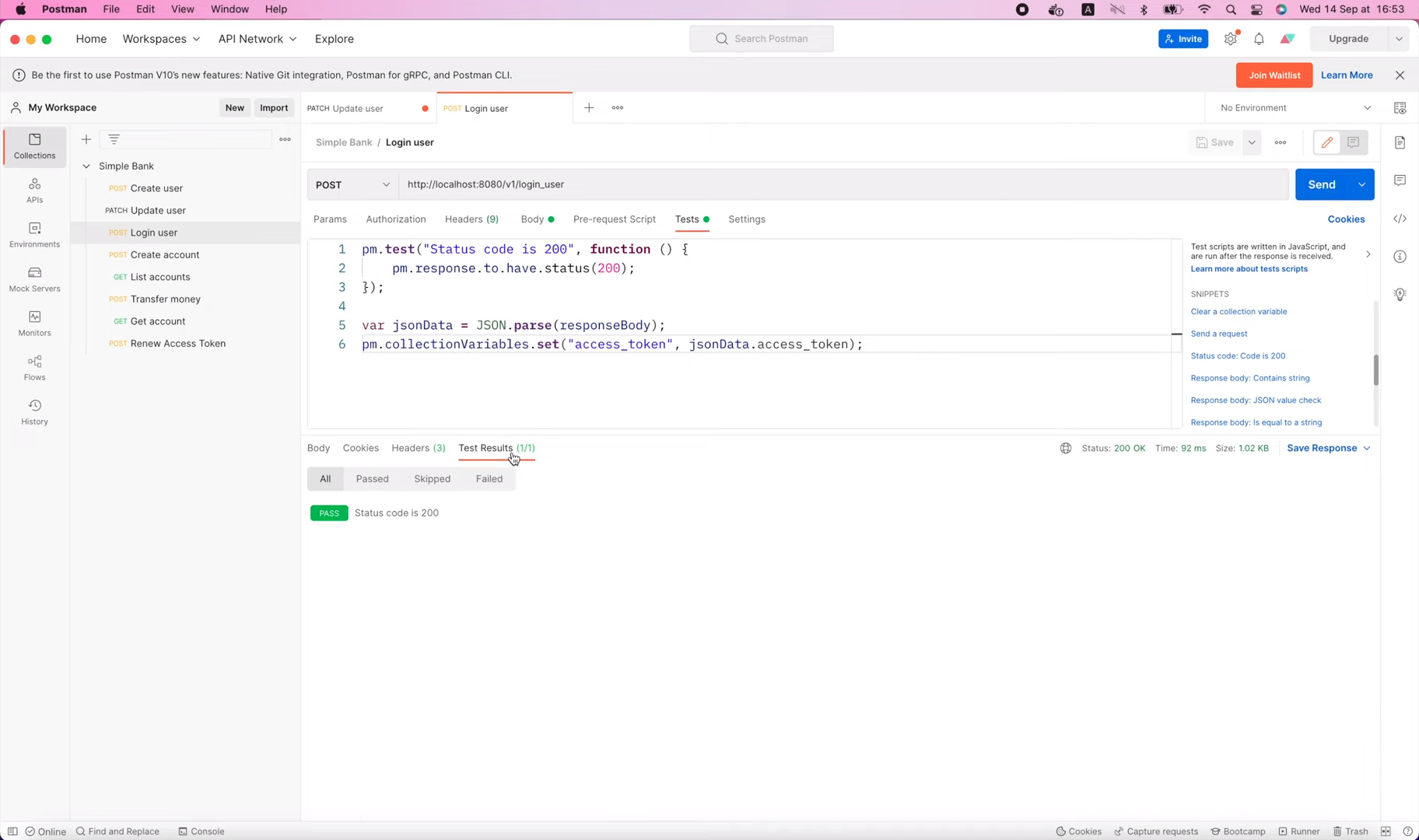Open the Environments sidebar section
The width and height of the screenshot is (1419, 840).
34,235
